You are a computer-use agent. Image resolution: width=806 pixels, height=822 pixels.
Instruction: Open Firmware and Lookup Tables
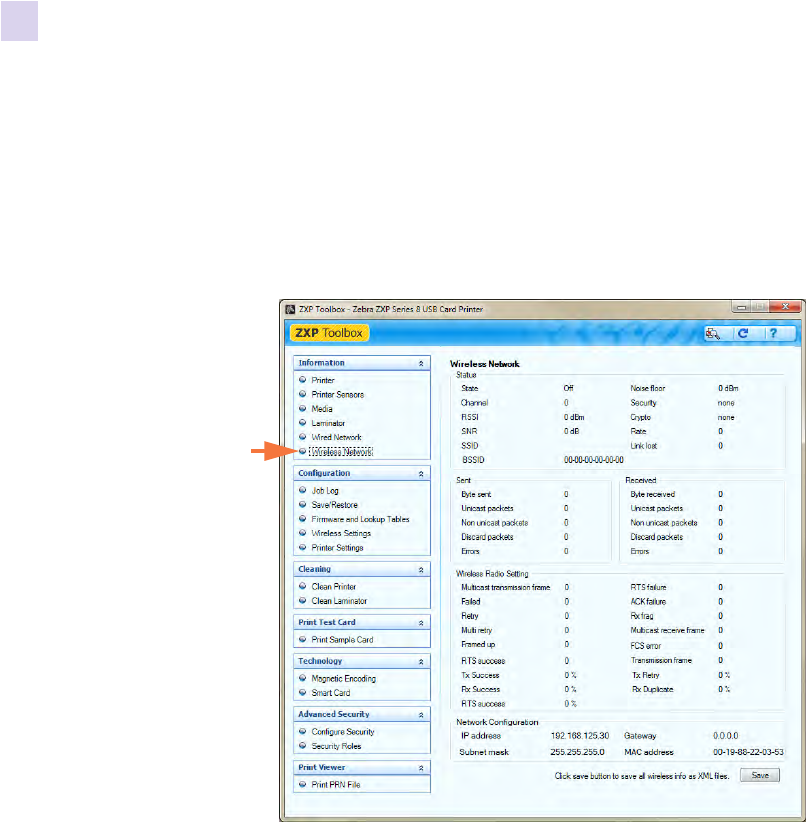pos(360,519)
